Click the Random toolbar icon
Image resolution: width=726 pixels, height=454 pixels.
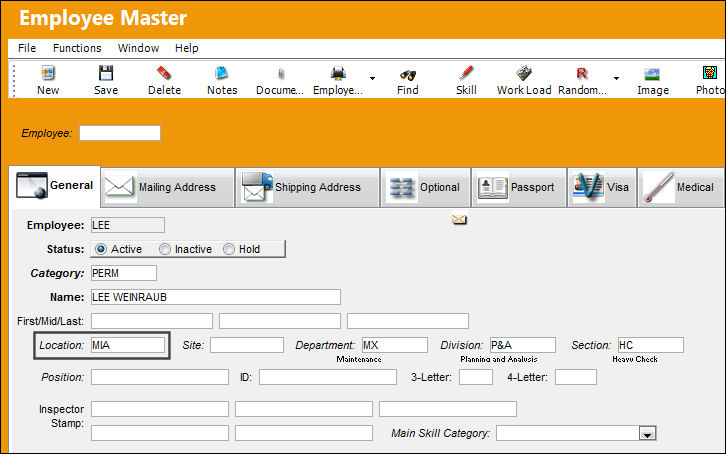point(582,73)
